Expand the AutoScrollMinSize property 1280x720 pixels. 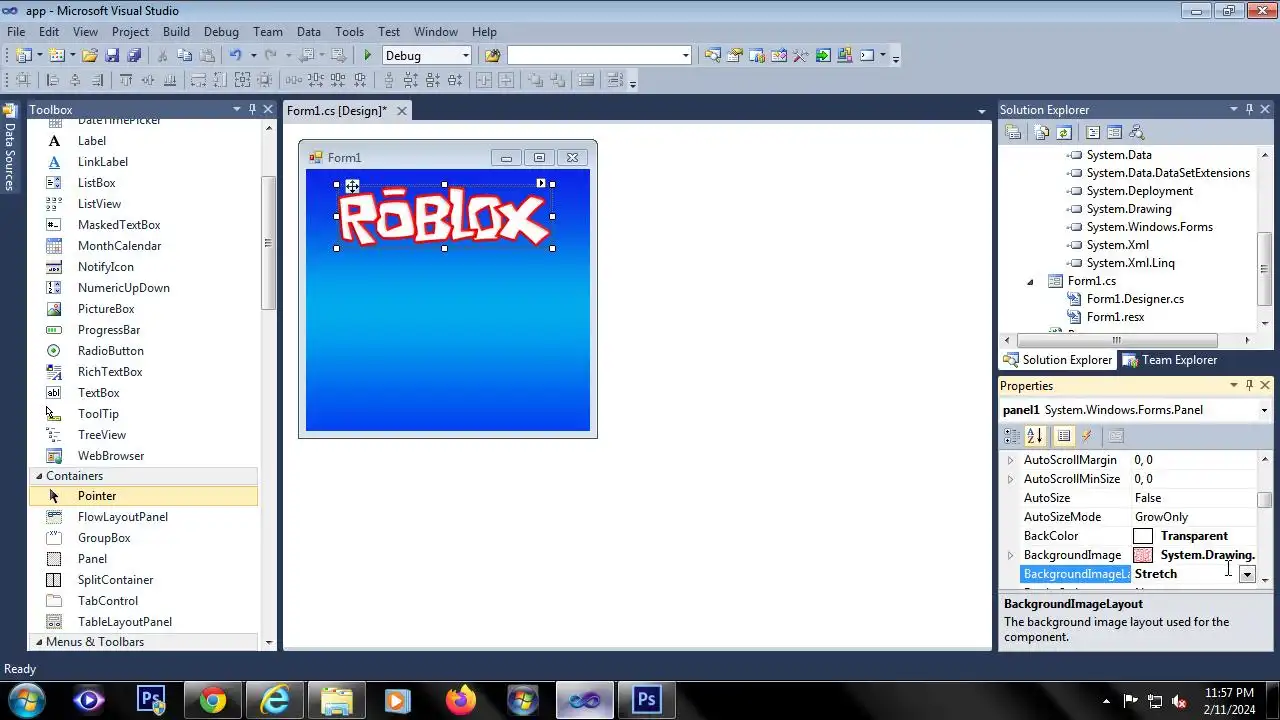pos(1010,479)
